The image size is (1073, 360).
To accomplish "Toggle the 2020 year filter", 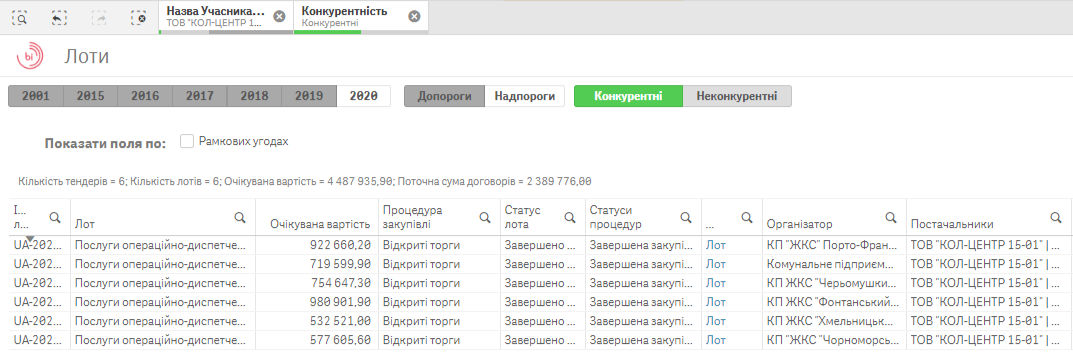I will click(x=363, y=96).
